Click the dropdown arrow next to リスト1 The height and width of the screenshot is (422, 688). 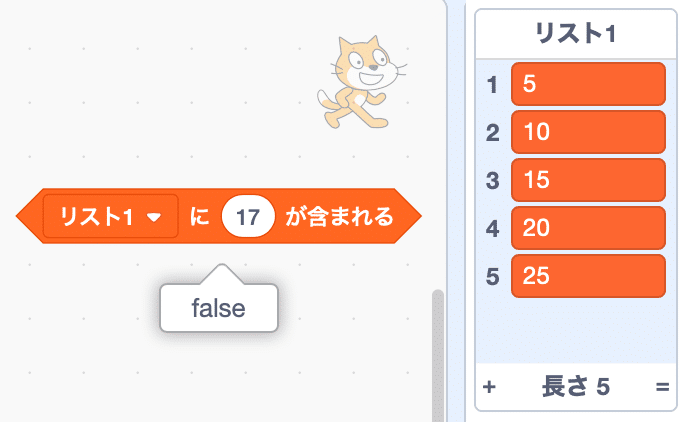[x=154, y=217]
